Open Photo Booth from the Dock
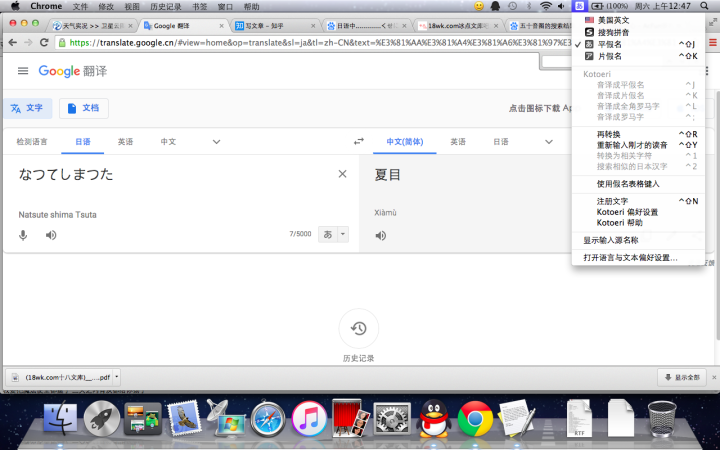 click(351, 418)
